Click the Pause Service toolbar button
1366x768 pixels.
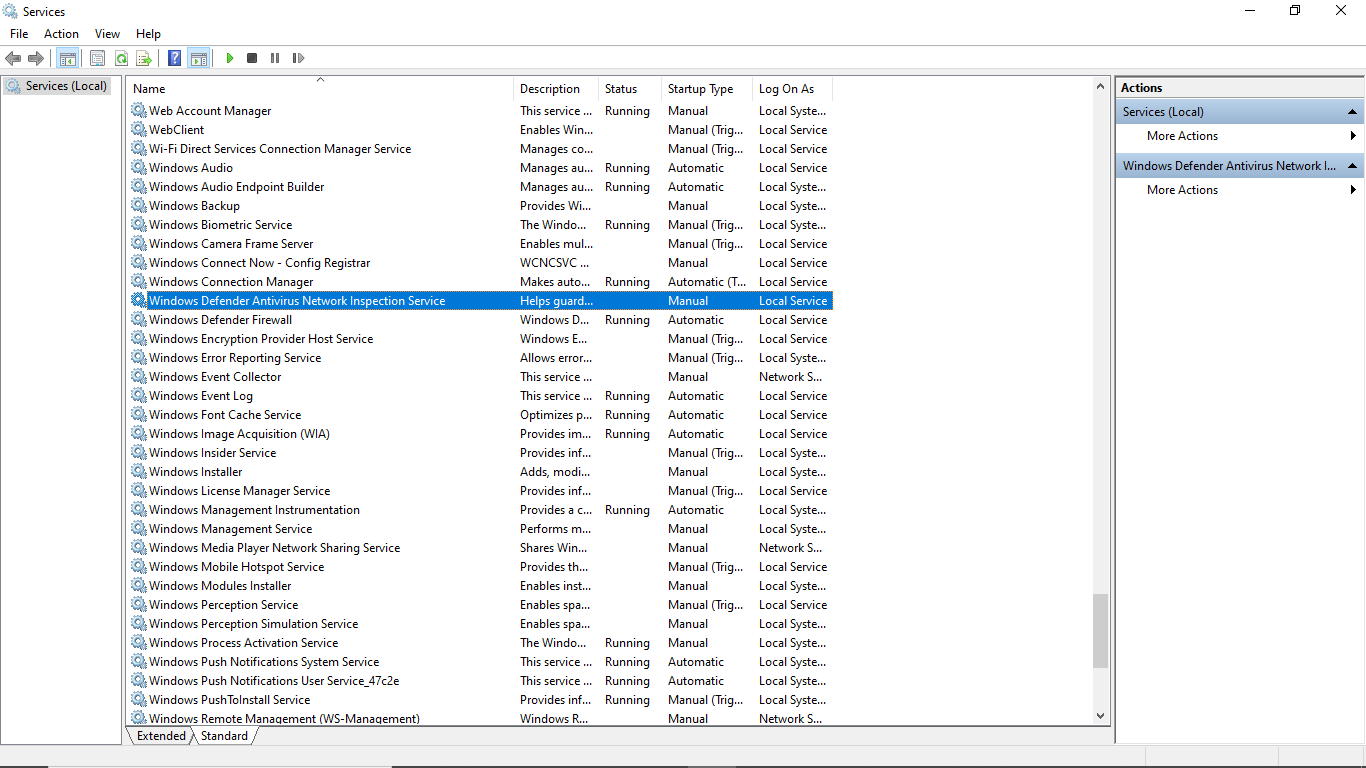[x=275, y=58]
